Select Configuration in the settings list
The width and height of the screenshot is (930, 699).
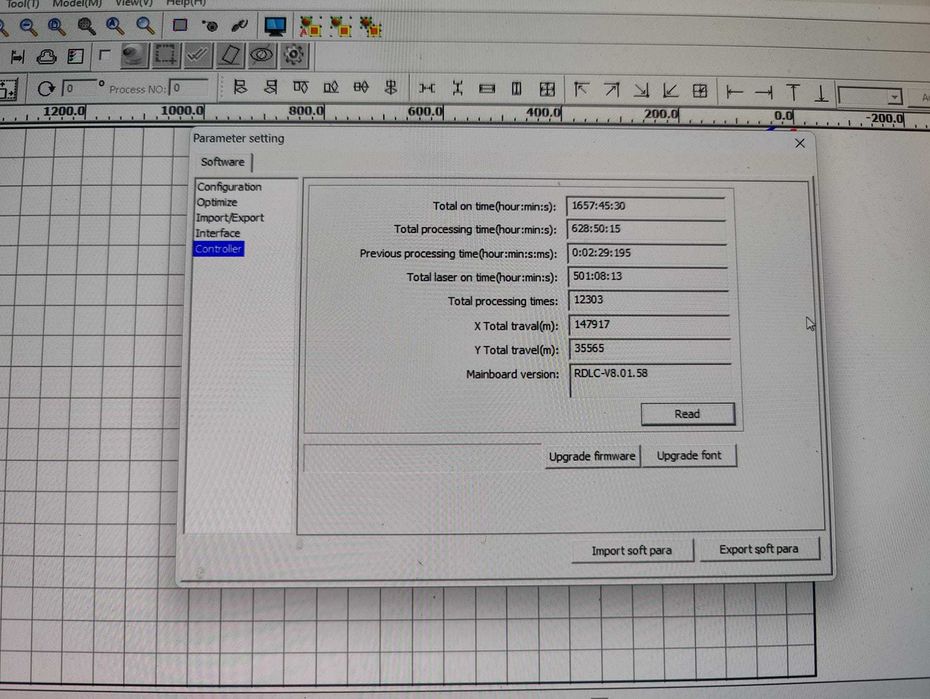pos(229,187)
